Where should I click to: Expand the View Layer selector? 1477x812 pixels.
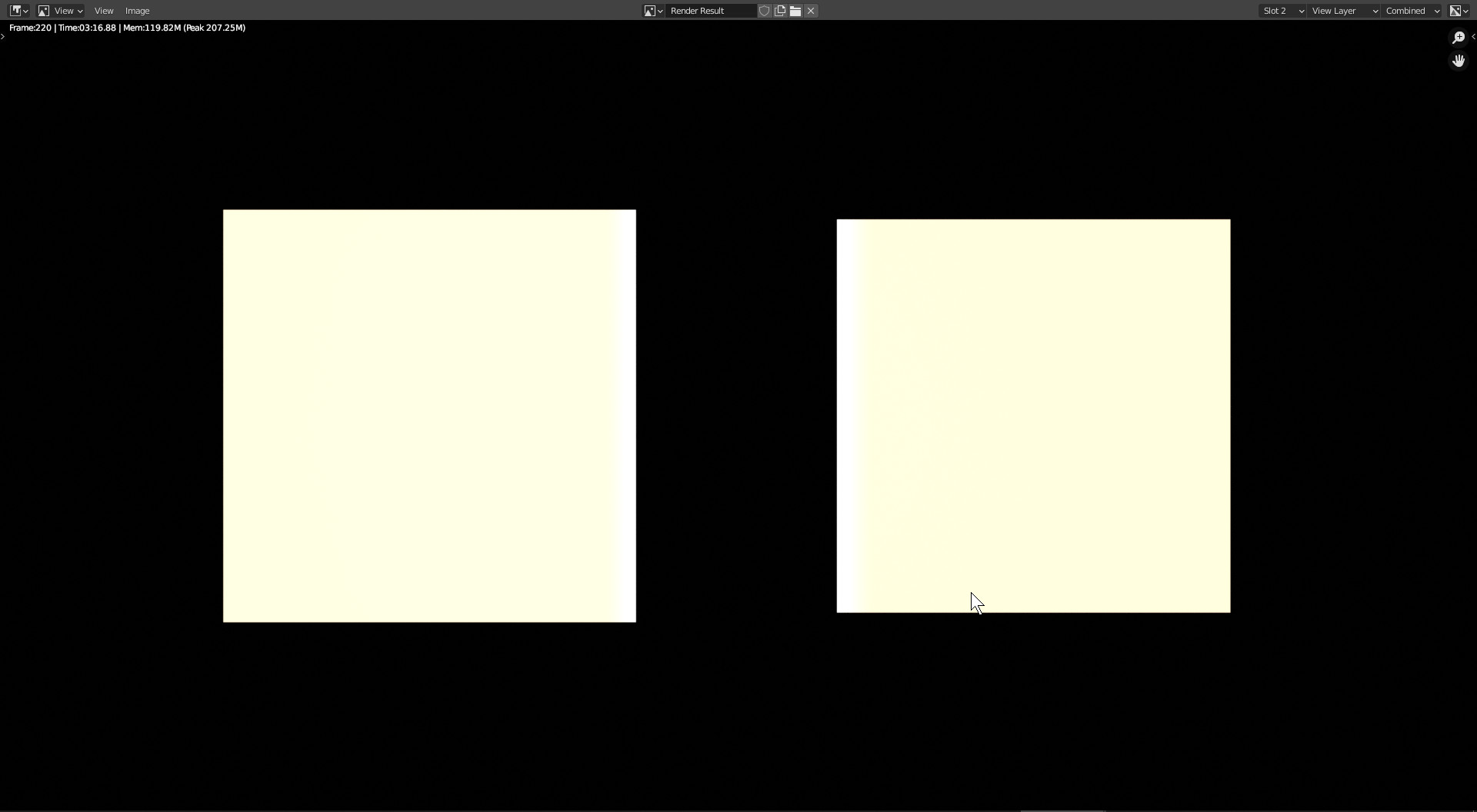(x=1344, y=11)
